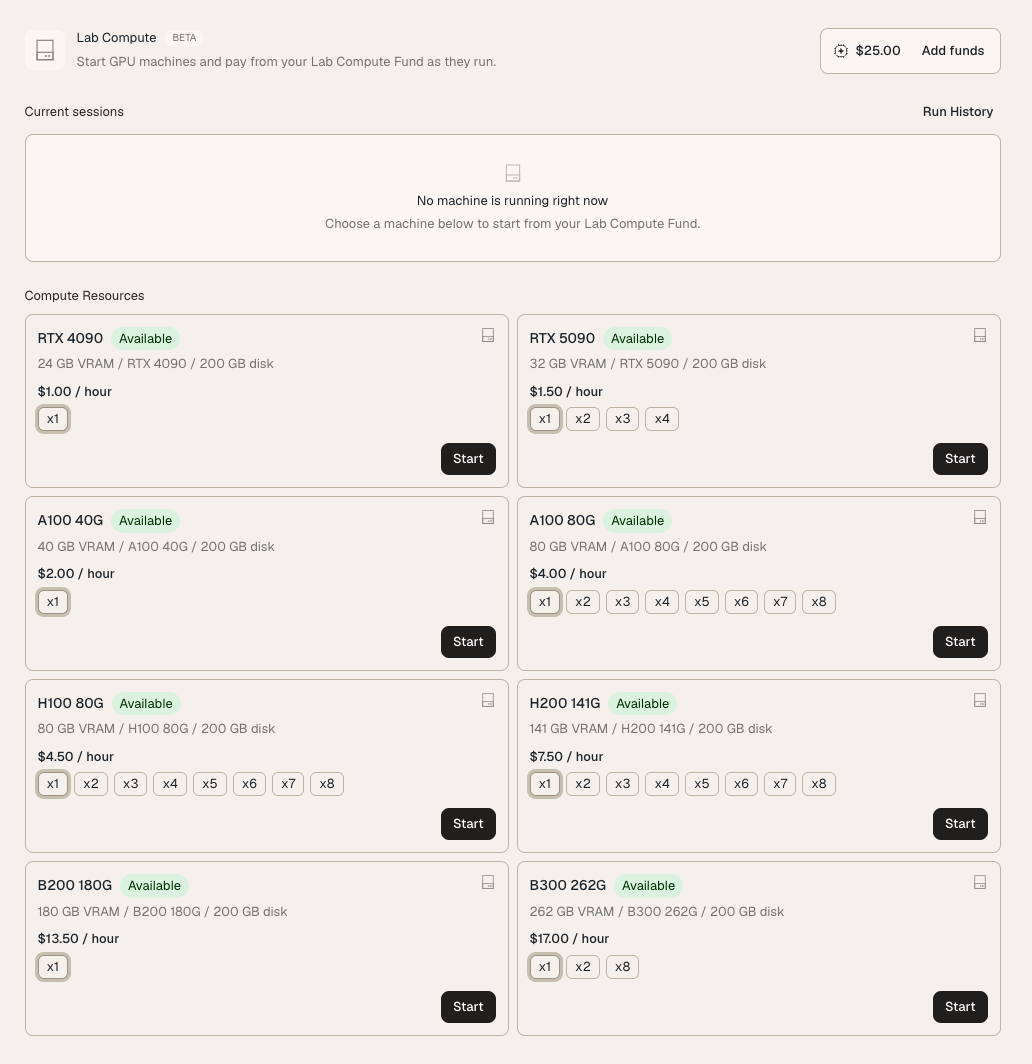Select x5 quantity for A100 80G
The height and width of the screenshot is (1064, 1032).
pyautogui.click(x=702, y=602)
